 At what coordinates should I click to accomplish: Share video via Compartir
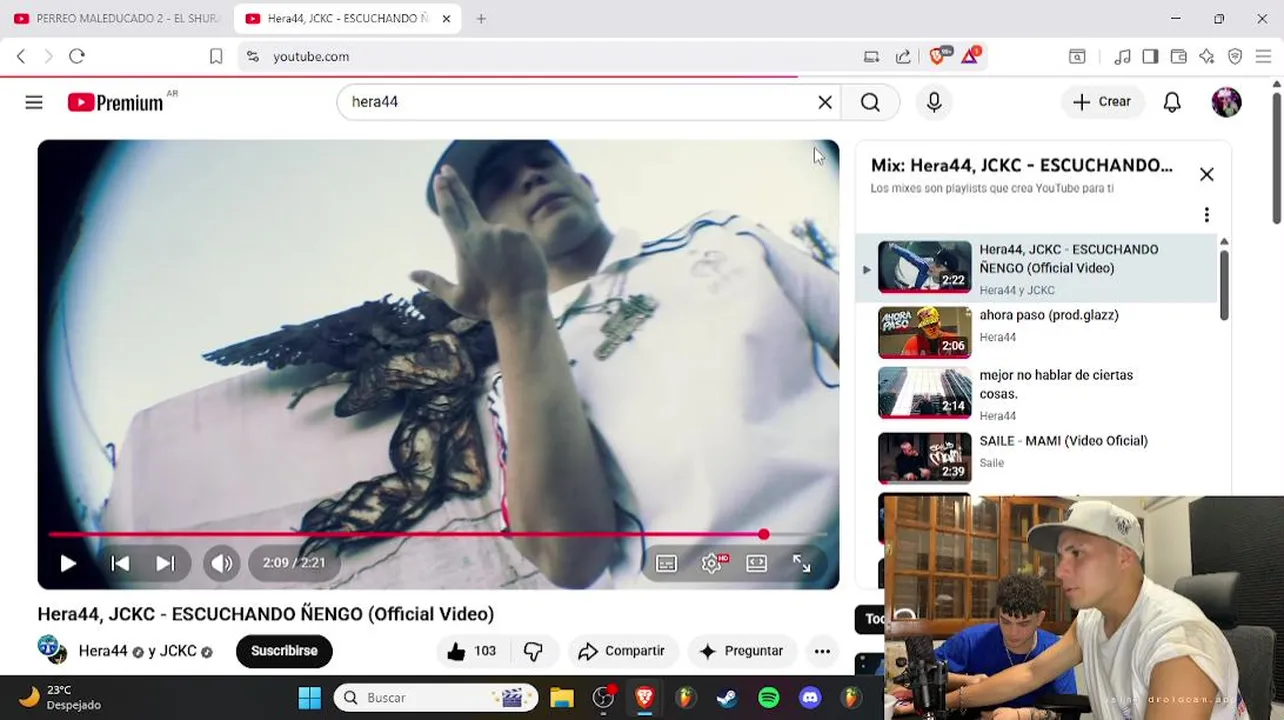pos(622,651)
